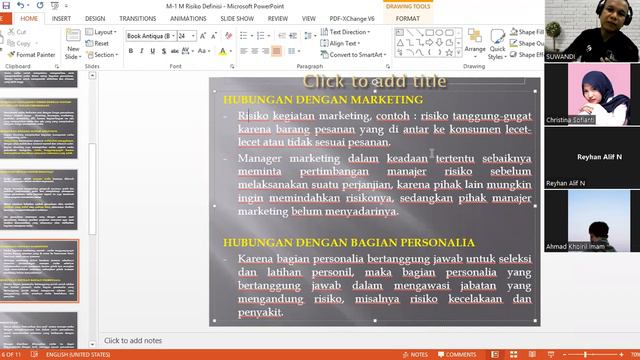Screen dimensions: 640x360
Task: Click 'Click to add notes' pane
Action: coord(133,340)
